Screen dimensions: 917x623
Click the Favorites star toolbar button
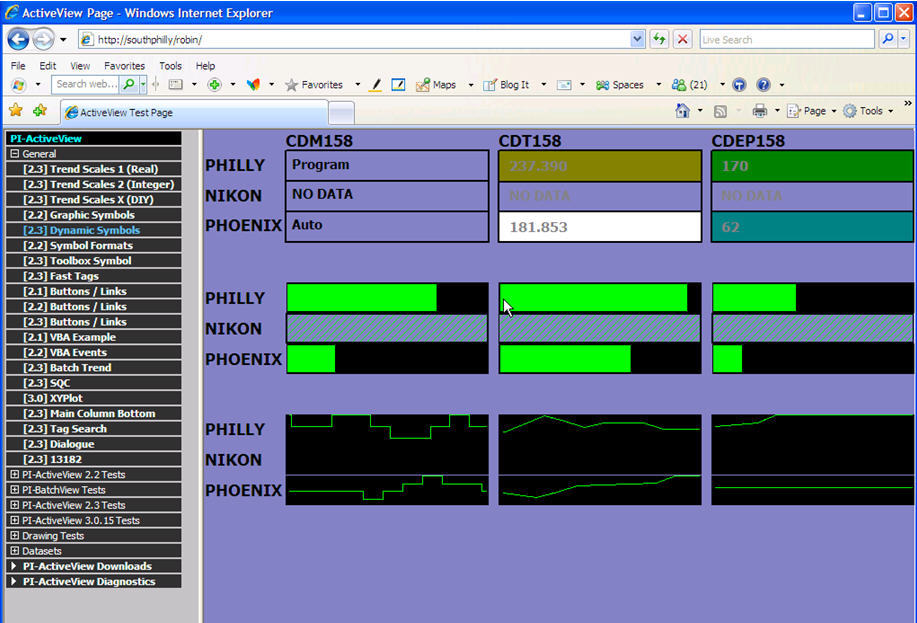tap(313, 85)
